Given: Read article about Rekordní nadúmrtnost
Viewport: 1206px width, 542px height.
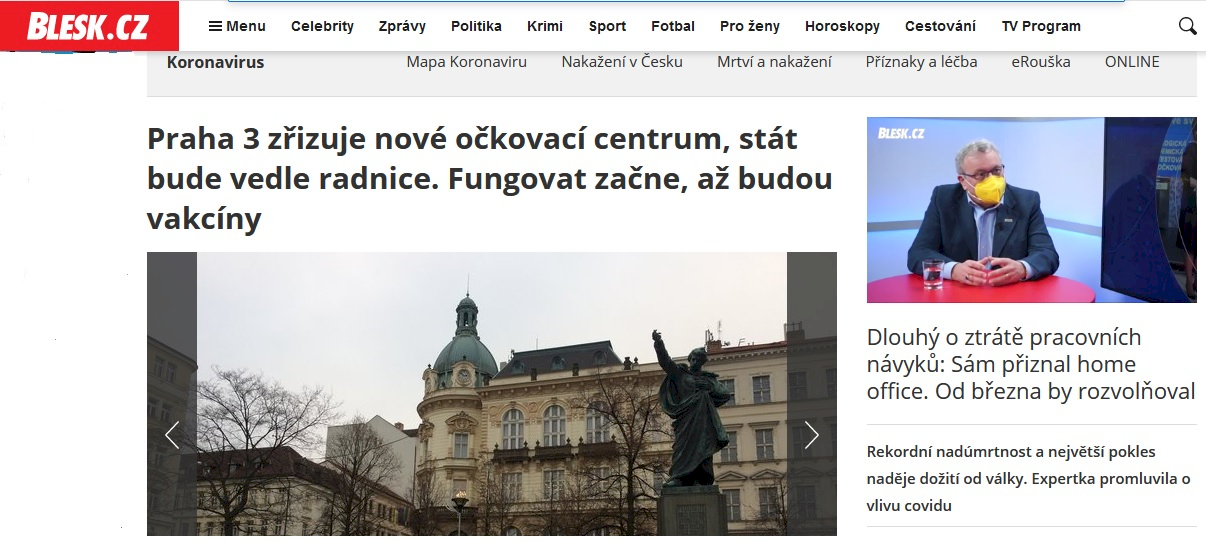Looking at the screenshot, I should [1029, 479].
